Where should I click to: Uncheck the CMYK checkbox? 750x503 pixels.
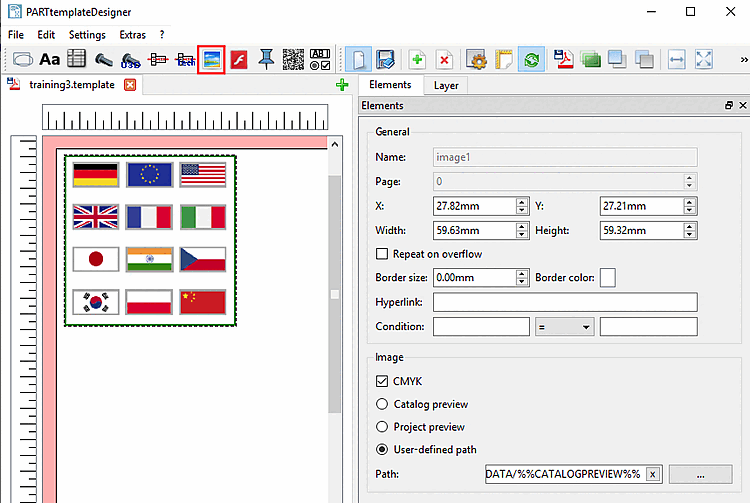382,381
